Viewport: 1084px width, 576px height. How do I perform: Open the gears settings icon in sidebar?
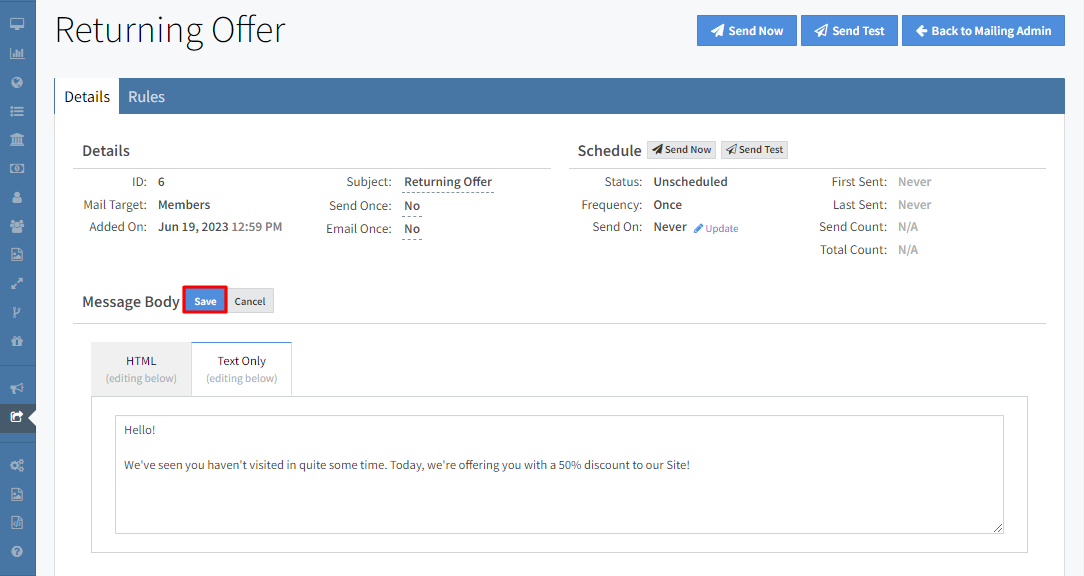[x=17, y=465]
